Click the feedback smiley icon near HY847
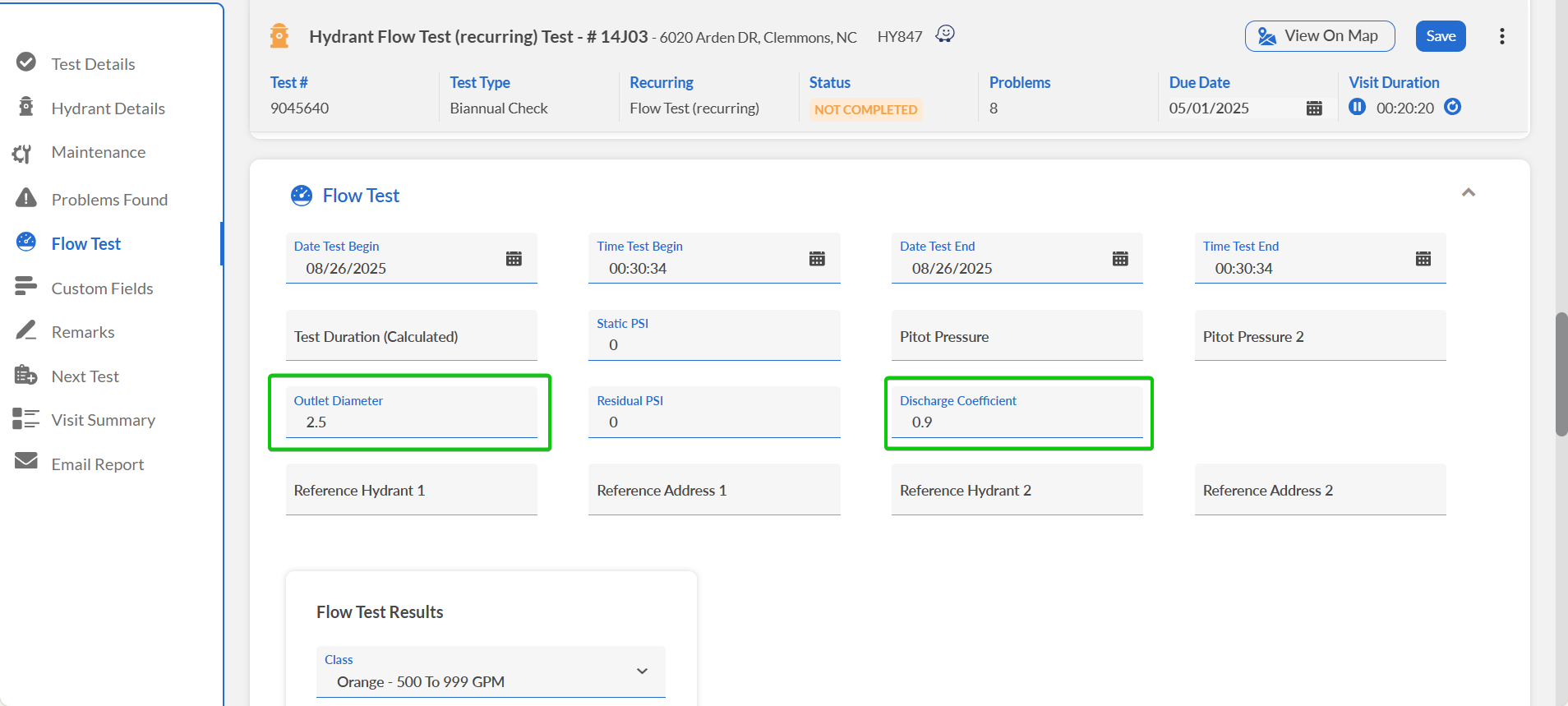 [945, 34]
